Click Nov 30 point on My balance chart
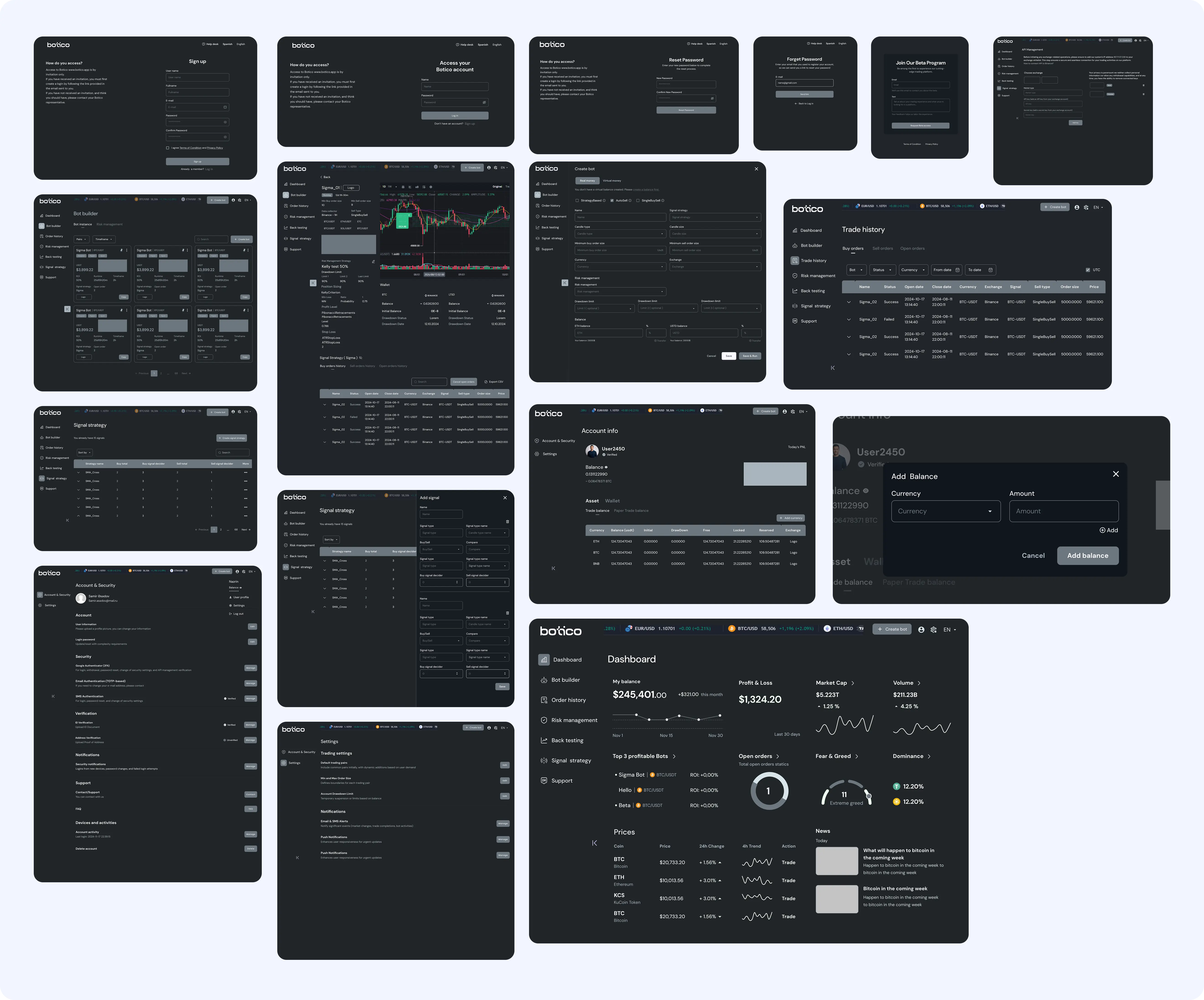Image resolution: width=1204 pixels, height=1000 pixels. [x=720, y=716]
